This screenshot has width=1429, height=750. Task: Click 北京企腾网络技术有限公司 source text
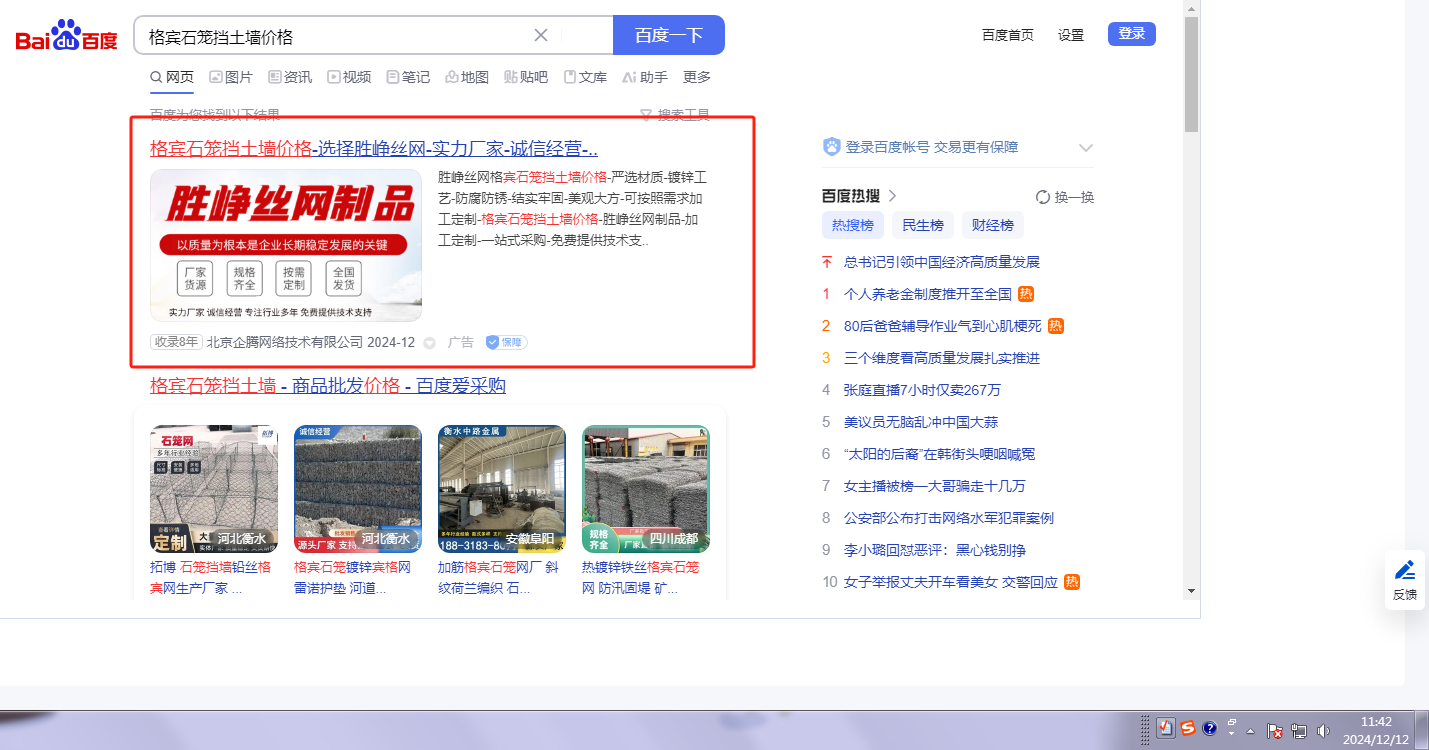(x=285, y=342)
